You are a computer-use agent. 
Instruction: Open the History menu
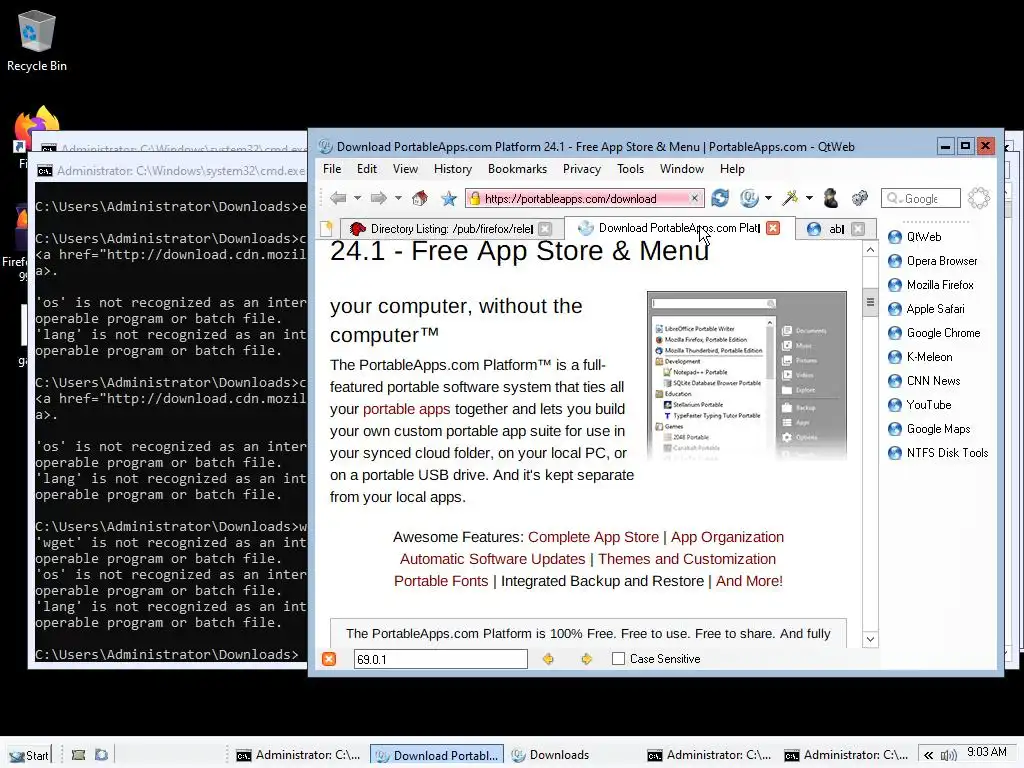pyautogui.click(x=453, y=169)
